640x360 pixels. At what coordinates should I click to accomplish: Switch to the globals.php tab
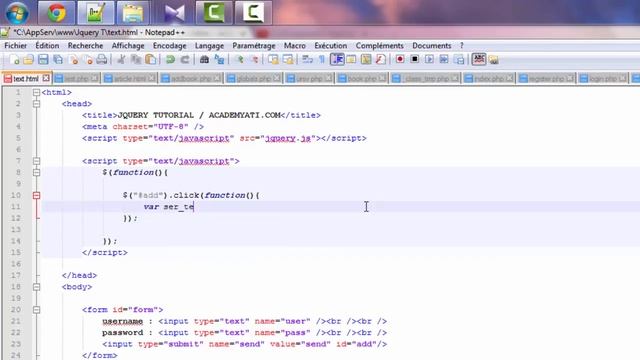click(253, 78)
